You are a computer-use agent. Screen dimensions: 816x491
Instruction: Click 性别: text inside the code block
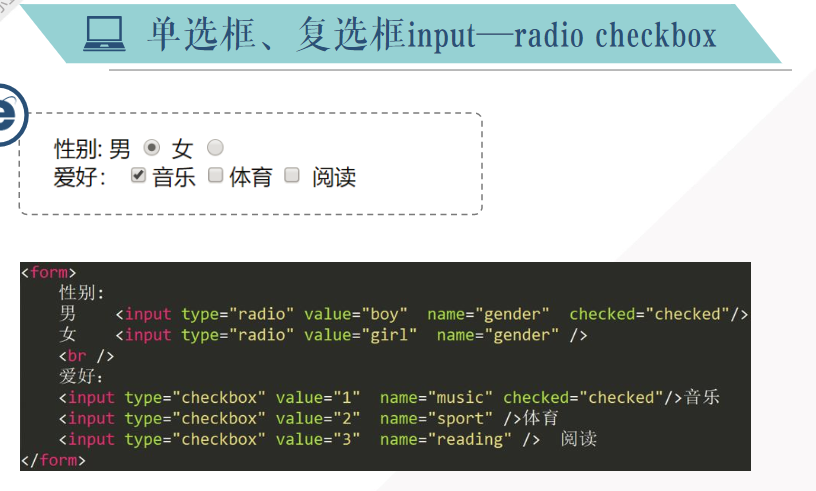(82, 293)
